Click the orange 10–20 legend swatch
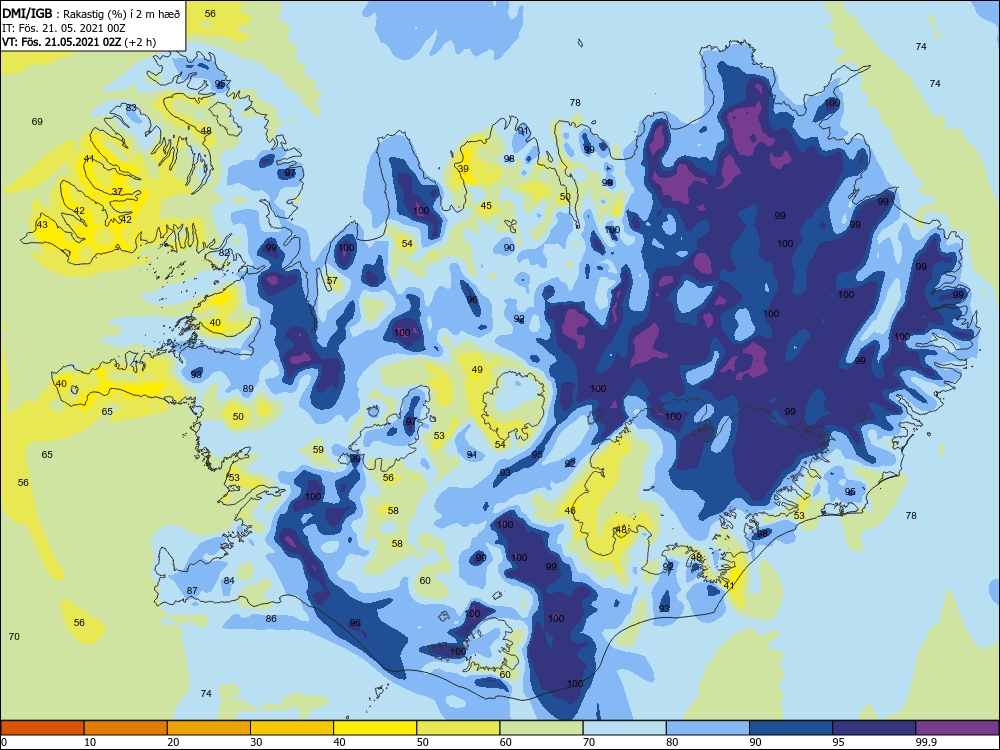This screenshot has width=1000, height=750. pyautogui.click(x=126, y=728)
